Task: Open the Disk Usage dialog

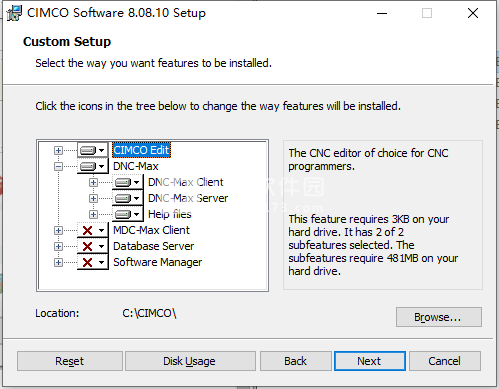Action: [x=190, y=361]
